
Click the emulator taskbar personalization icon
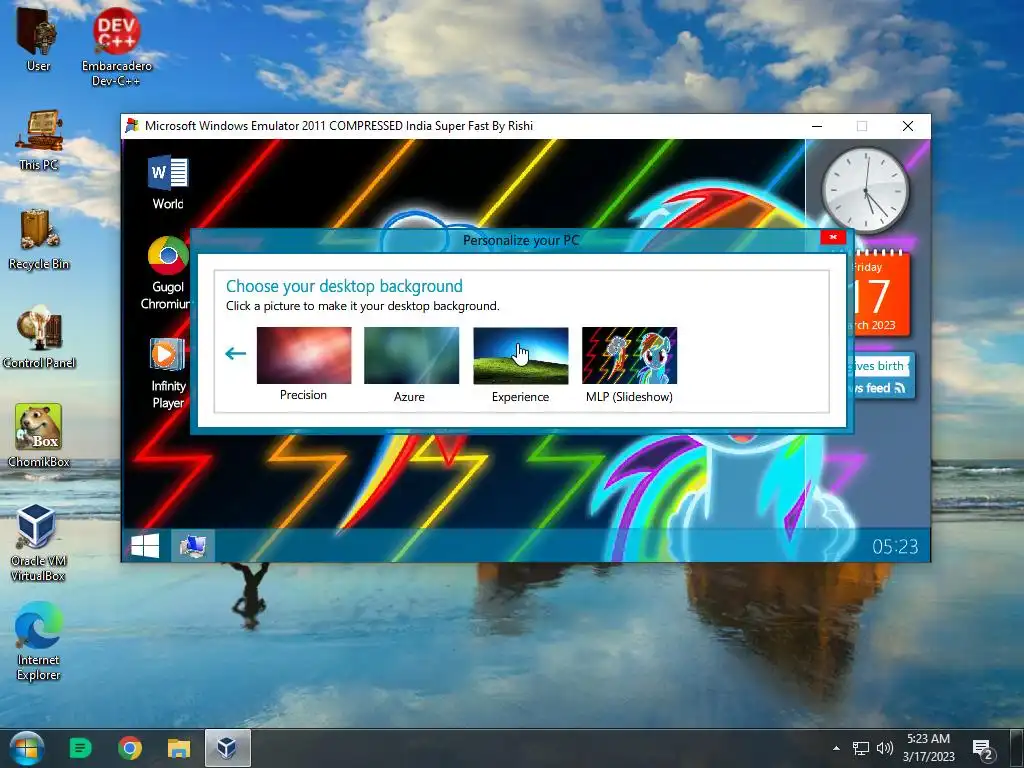[193, 546]
